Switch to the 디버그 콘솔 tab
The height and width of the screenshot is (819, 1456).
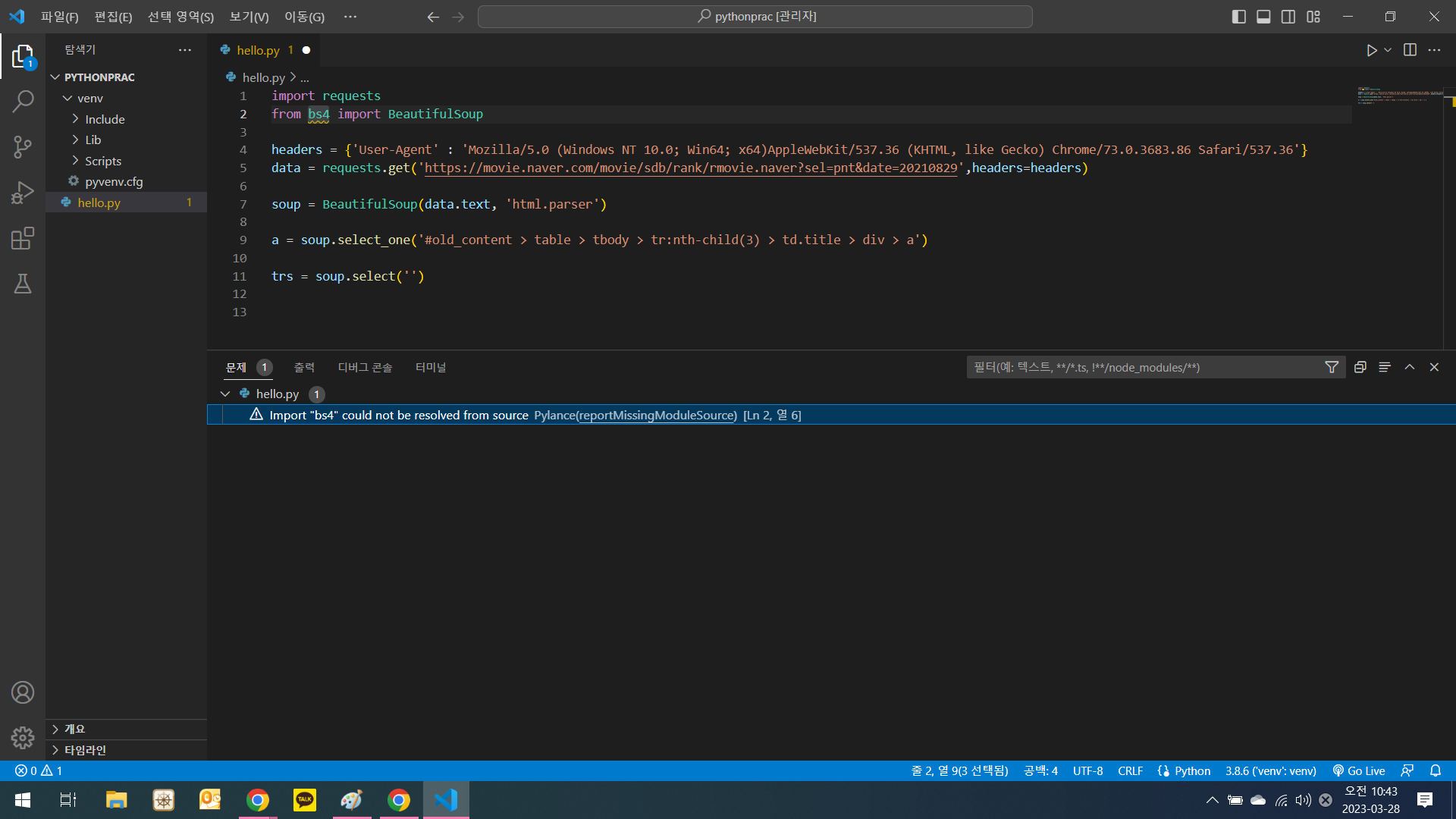point(365,367)
